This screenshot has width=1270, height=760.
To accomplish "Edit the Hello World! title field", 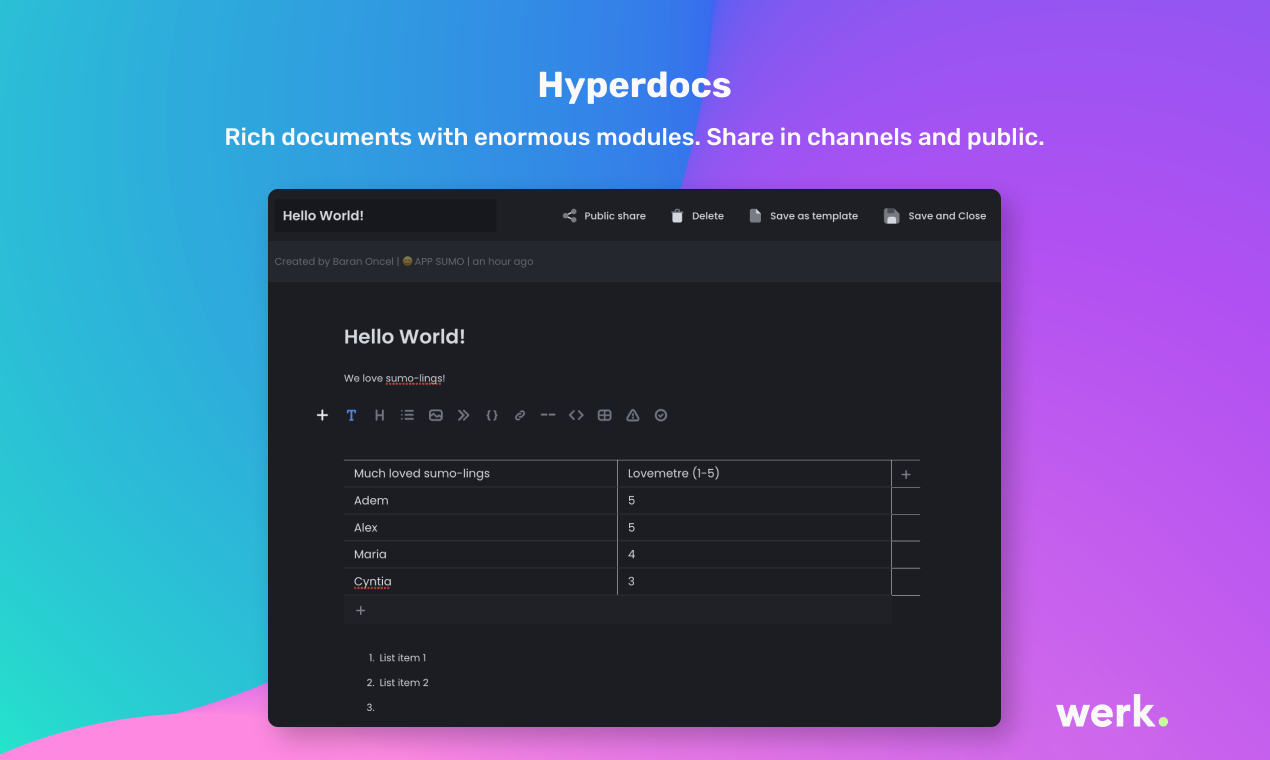I will coord(386,216).
